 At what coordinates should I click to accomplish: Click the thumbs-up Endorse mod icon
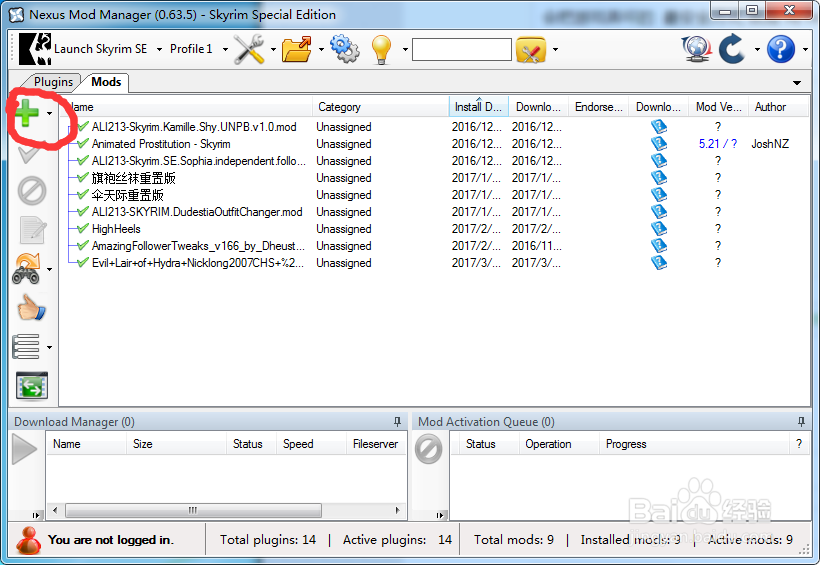pyautogui.click(x=31, y=308)
